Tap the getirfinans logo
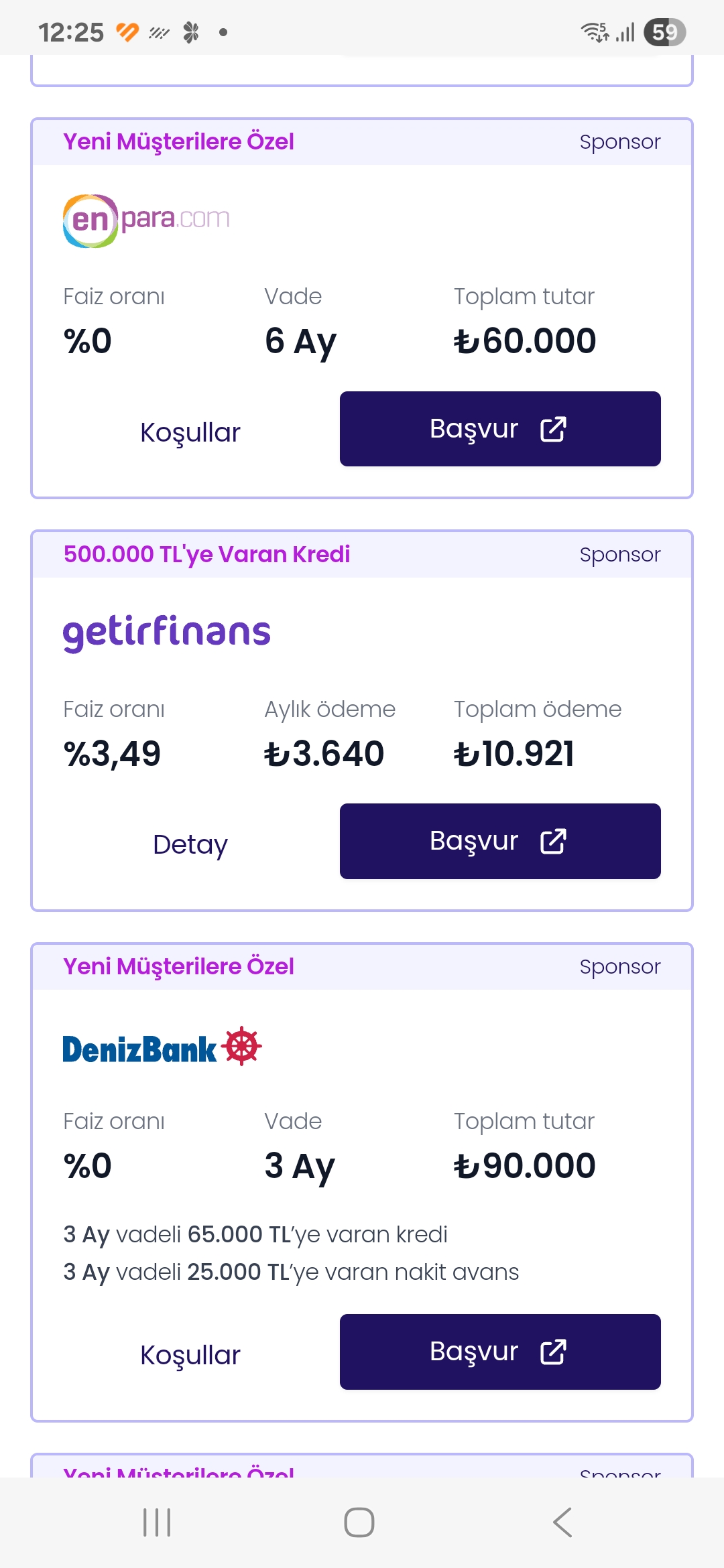 coord(166,632)
